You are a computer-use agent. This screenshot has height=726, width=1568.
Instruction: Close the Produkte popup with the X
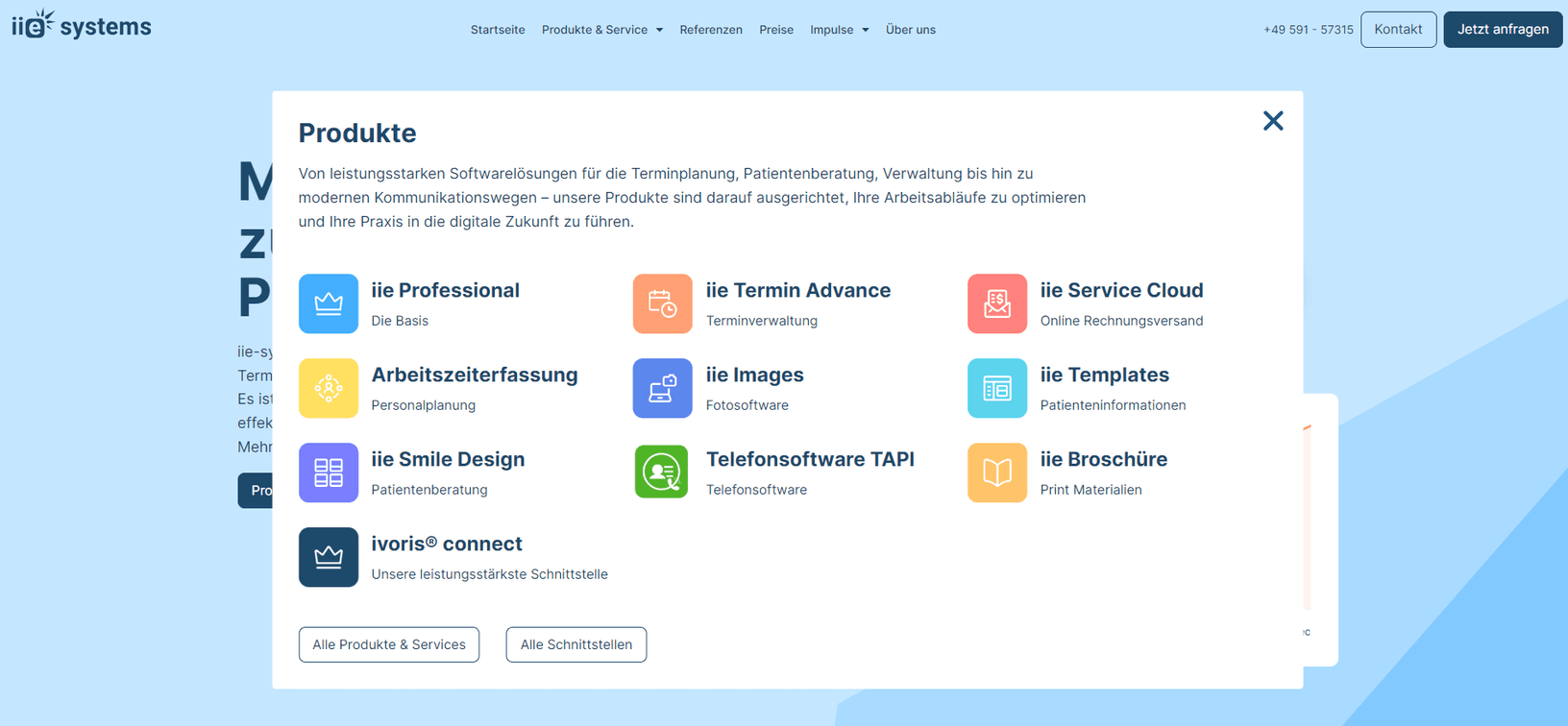1273,121
